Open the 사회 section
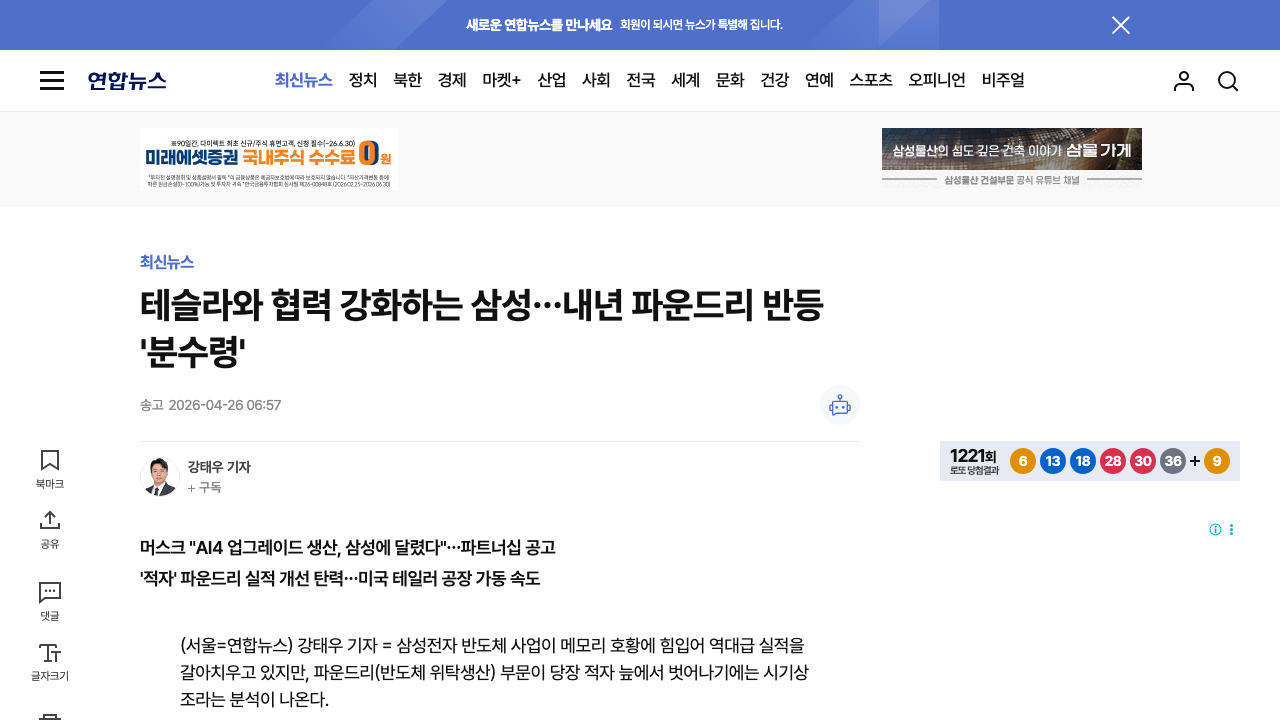Screen dimensions: 1280x720 coord(596,81)
